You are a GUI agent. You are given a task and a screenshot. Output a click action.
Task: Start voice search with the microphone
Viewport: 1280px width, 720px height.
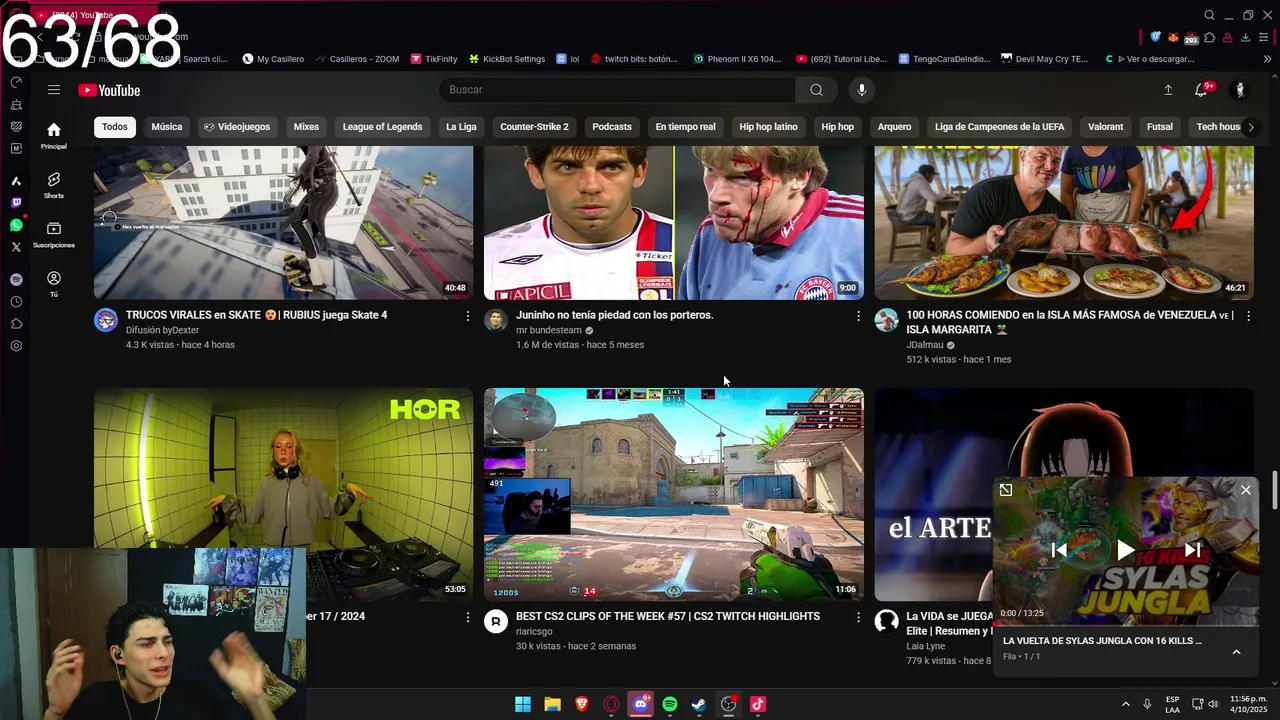point(862,90)
